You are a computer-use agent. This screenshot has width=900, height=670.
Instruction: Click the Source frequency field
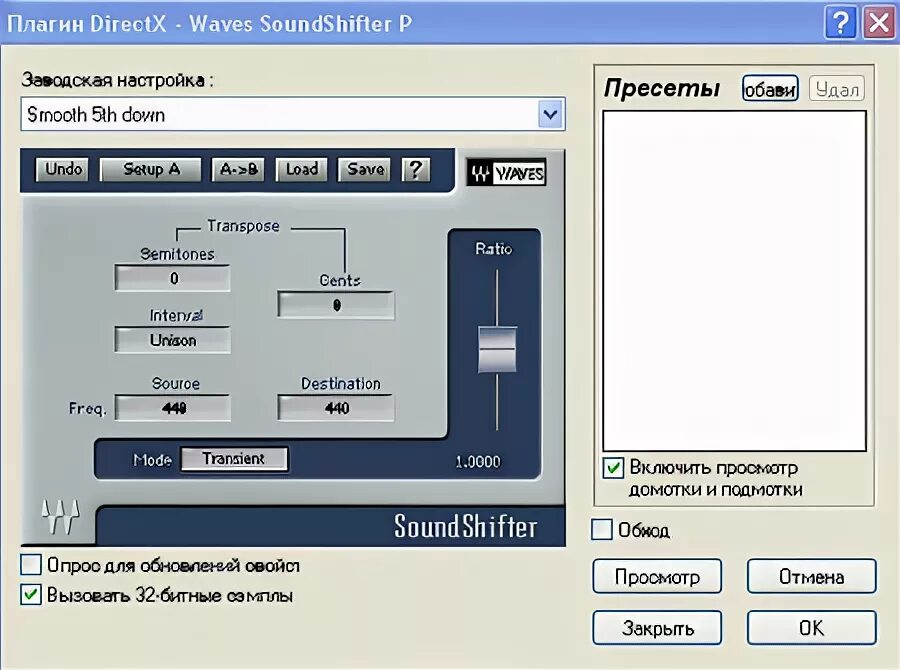click(173, 408)
